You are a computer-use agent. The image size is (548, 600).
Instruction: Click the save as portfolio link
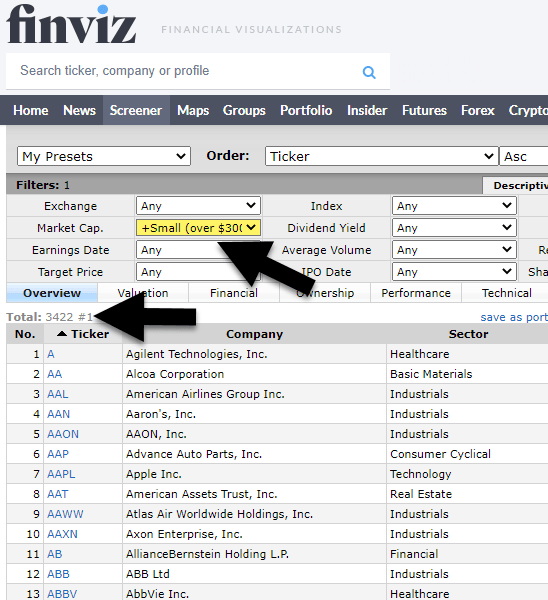click(514, 317)
